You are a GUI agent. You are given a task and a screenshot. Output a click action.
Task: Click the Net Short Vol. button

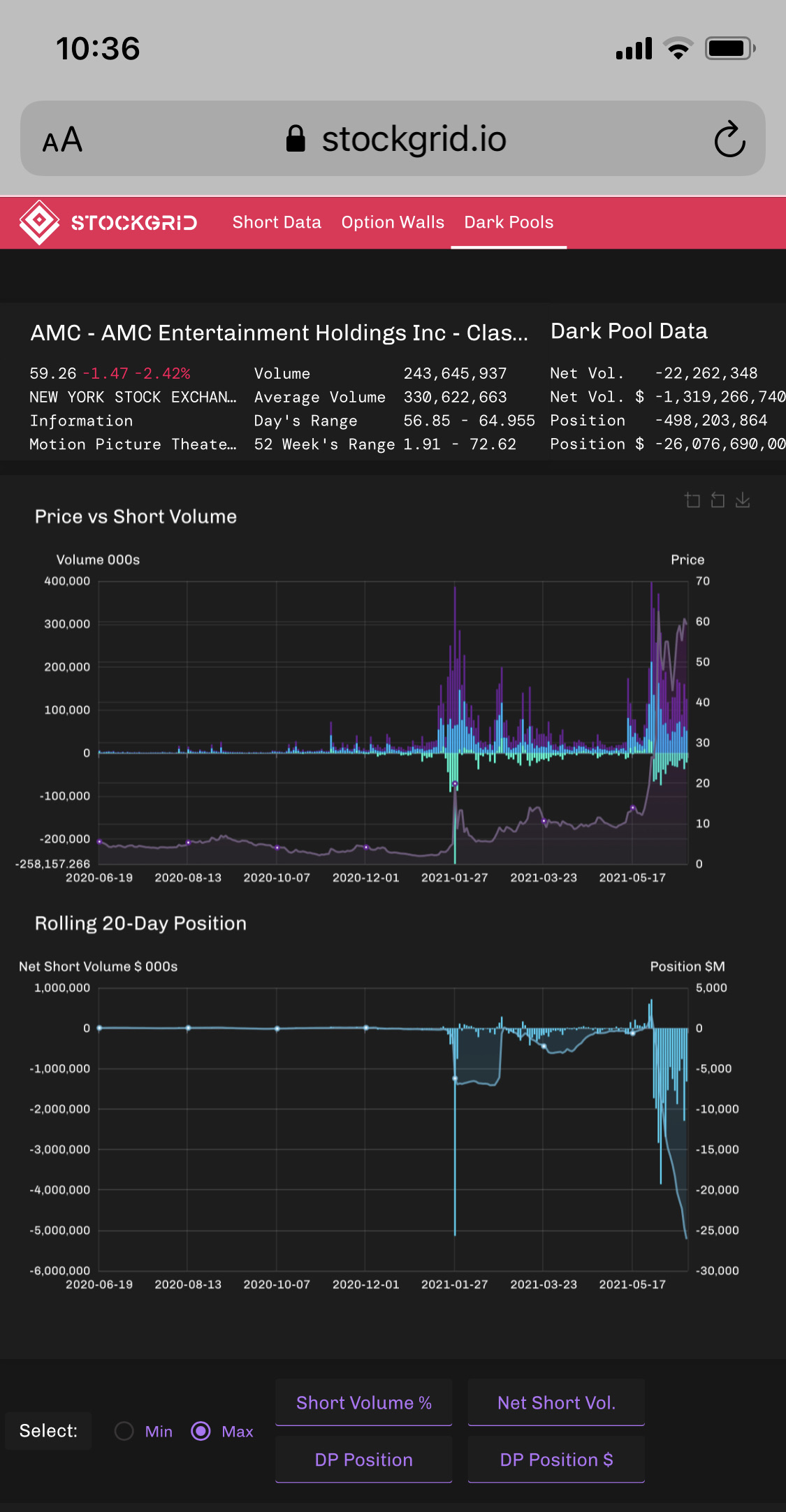coord(556,1402)
